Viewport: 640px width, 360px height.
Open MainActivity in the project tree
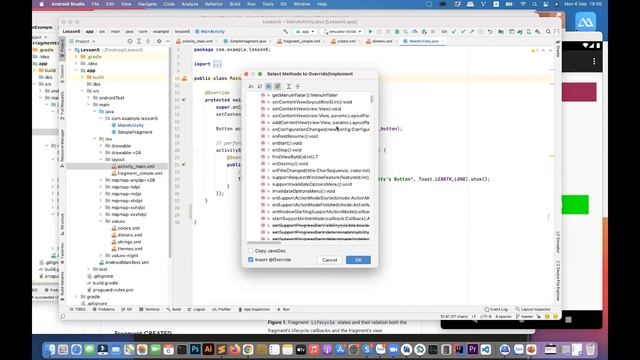pyautogui.click(x=131, y=125)
